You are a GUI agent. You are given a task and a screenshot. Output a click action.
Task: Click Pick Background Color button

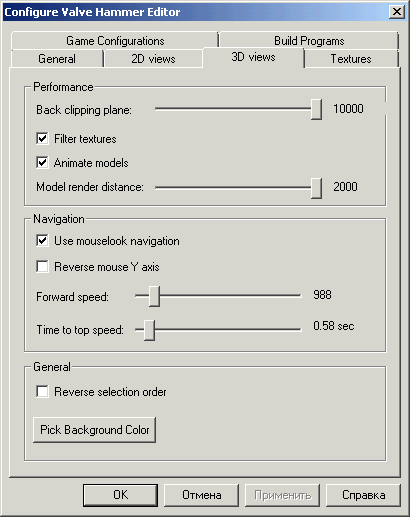click(95, 430)
